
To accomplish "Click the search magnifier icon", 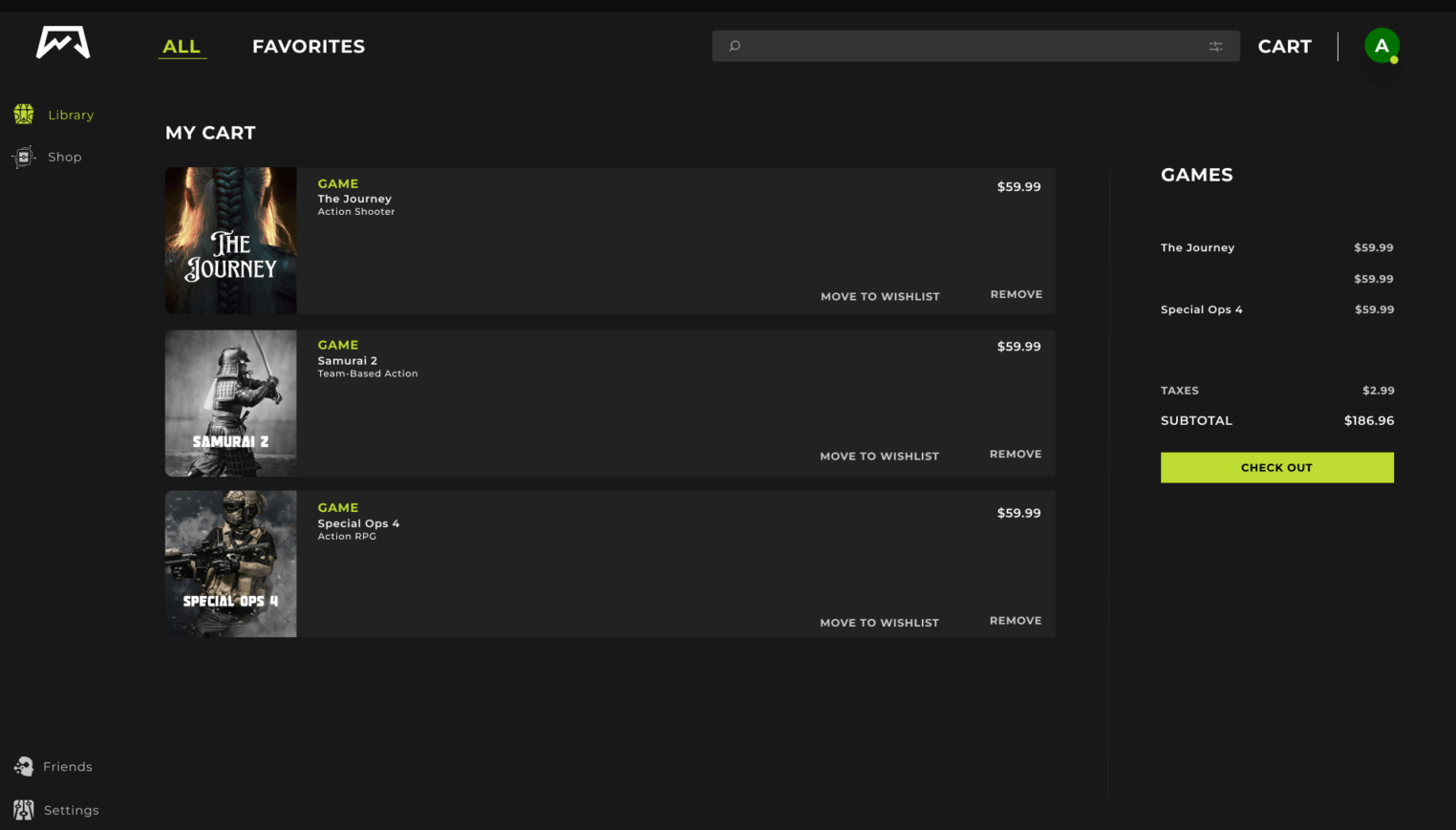I will tap(735, 46).
